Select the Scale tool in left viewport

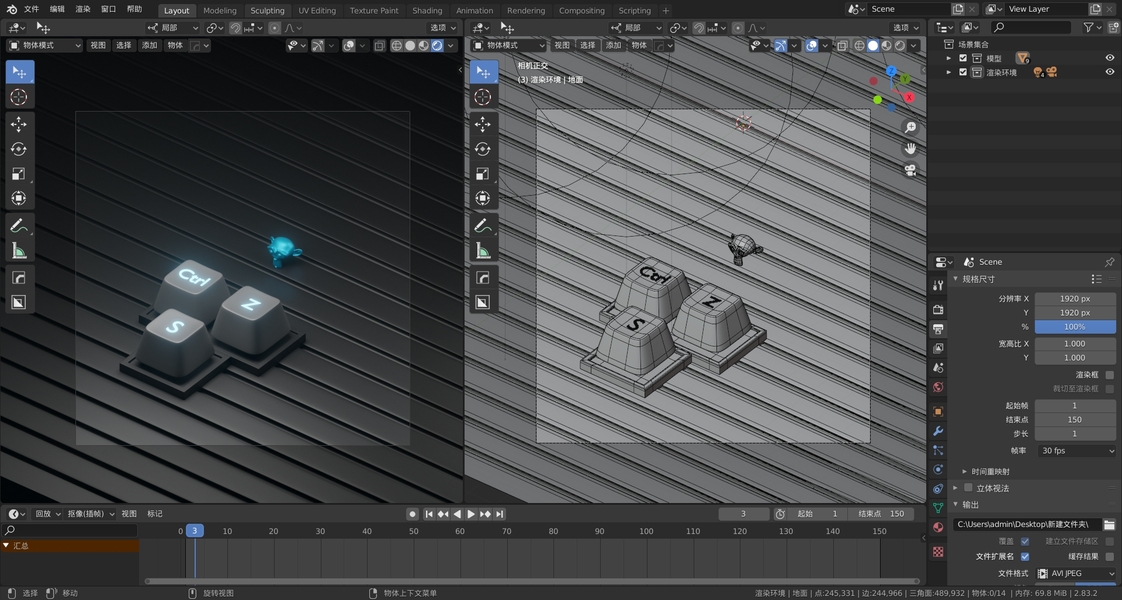point(19,174)
